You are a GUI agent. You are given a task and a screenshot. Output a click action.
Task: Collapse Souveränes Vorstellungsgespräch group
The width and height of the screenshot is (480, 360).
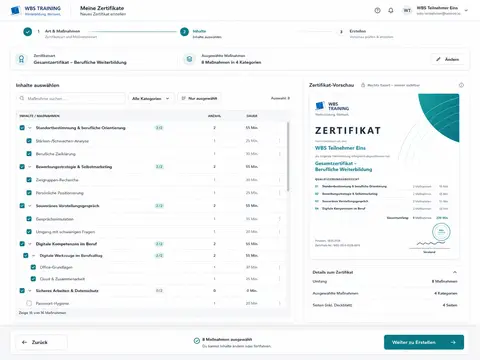[x=30, y=206]
